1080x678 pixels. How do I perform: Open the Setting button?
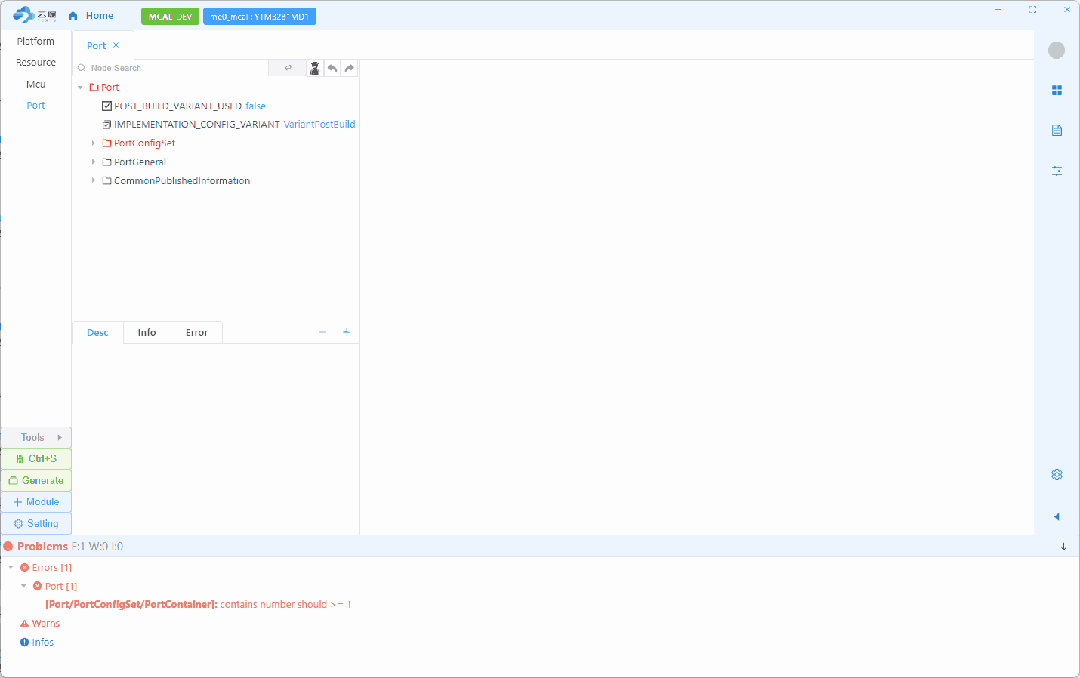tap(36, 524)
